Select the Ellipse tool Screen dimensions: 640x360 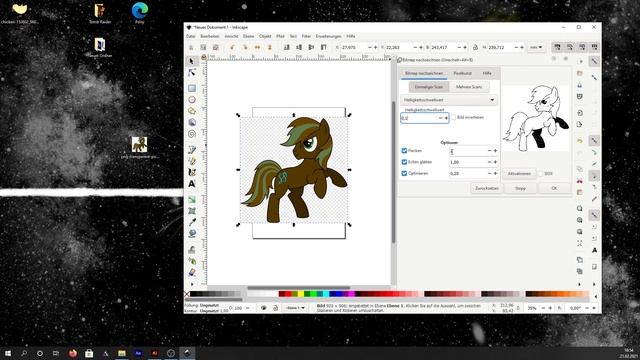[191, 100]
